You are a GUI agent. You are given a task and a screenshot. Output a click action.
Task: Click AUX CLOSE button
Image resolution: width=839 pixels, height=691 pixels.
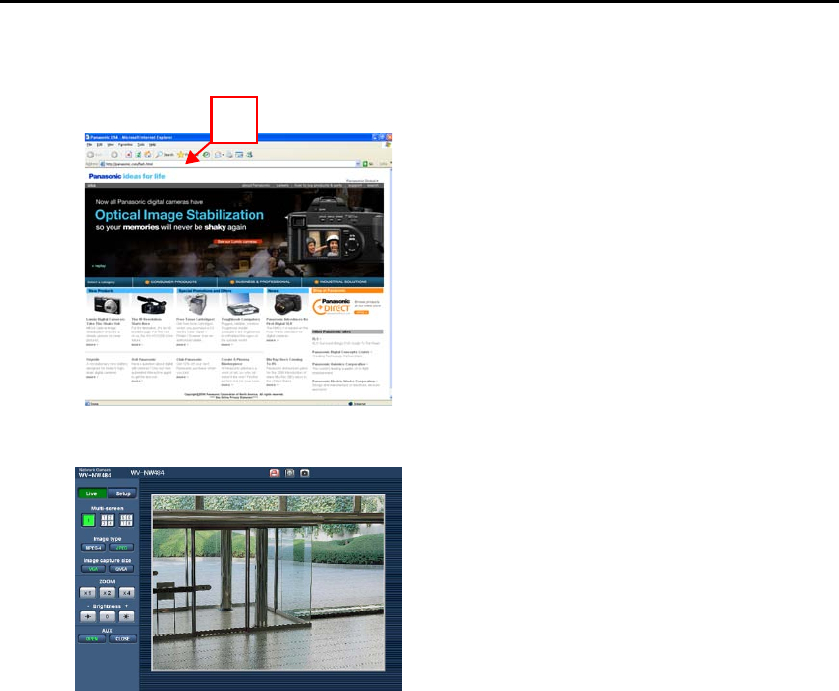tap(123, 639)
